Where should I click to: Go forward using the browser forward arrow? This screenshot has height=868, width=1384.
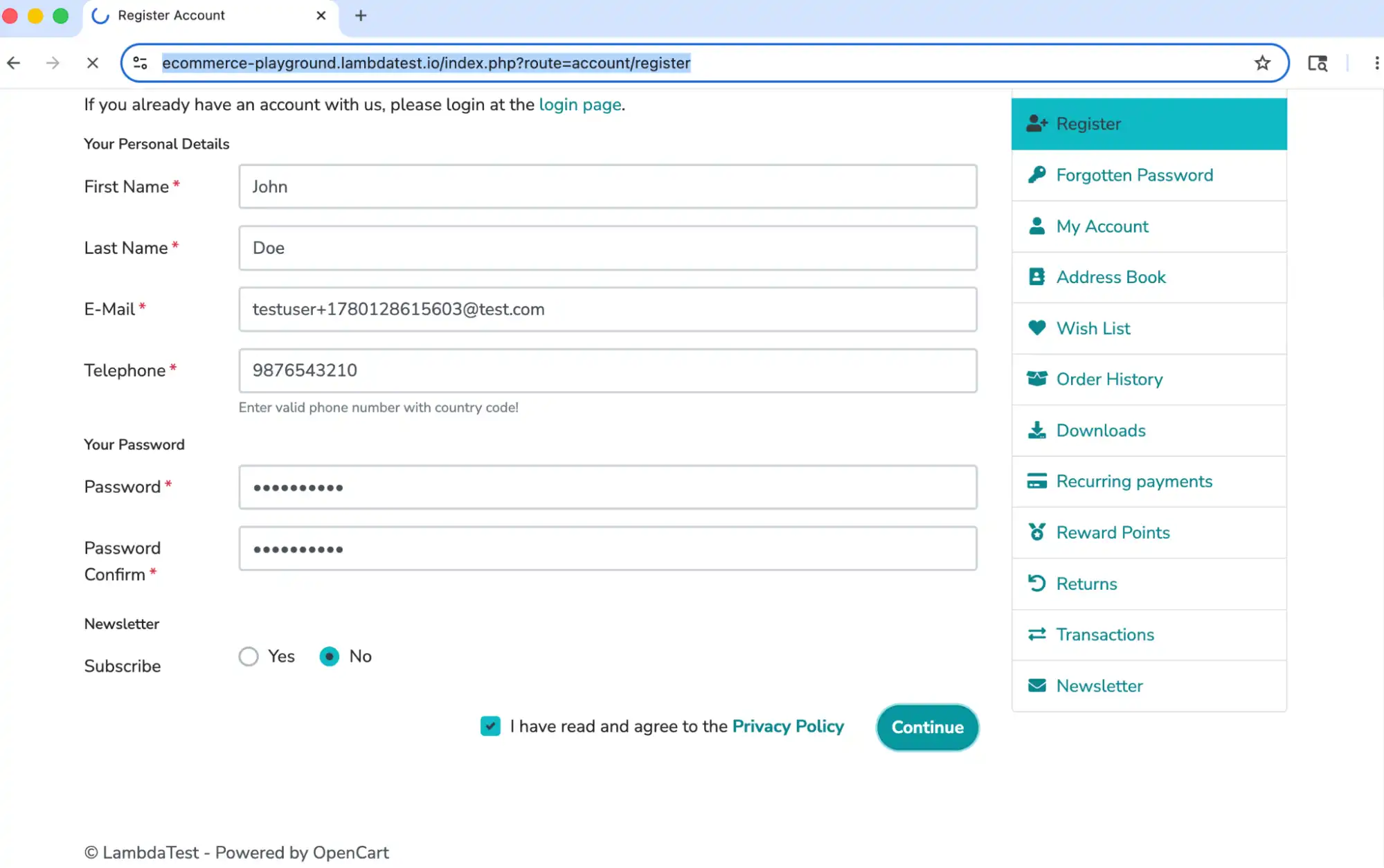[x=53, y=63]
